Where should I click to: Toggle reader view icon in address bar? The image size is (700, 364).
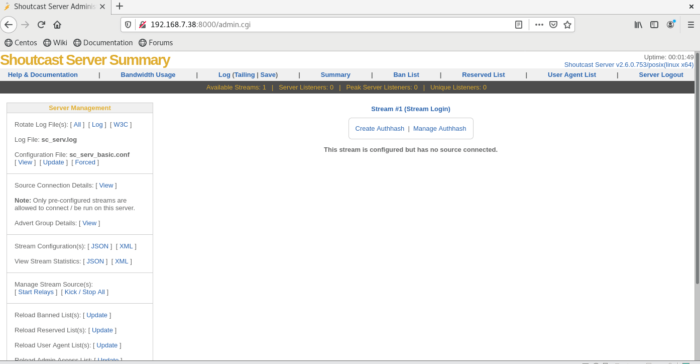point(518,25)
